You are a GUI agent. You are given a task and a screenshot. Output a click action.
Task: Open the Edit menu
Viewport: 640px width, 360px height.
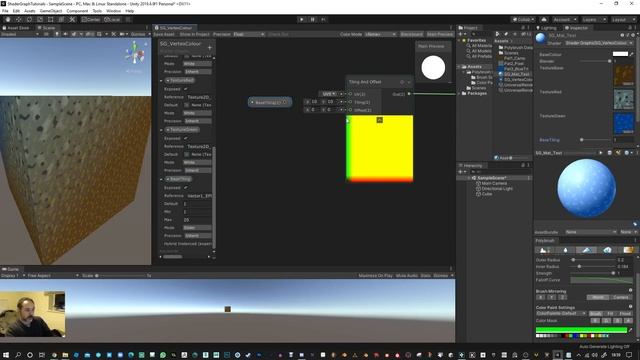pyautogui.click(x=16, y=11)
